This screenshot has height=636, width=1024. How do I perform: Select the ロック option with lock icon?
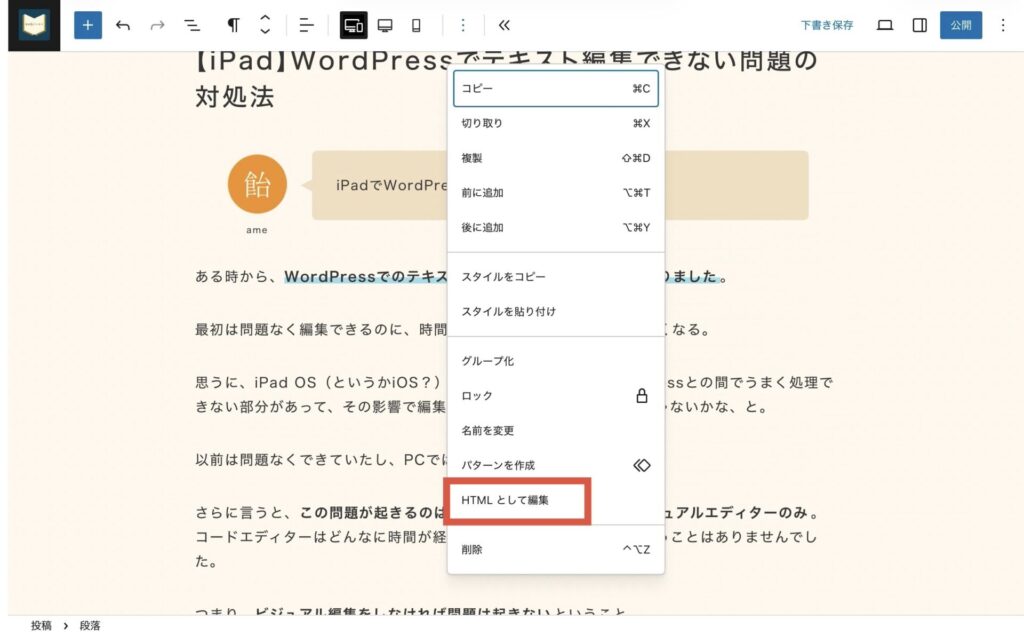[x=555, y=396]
